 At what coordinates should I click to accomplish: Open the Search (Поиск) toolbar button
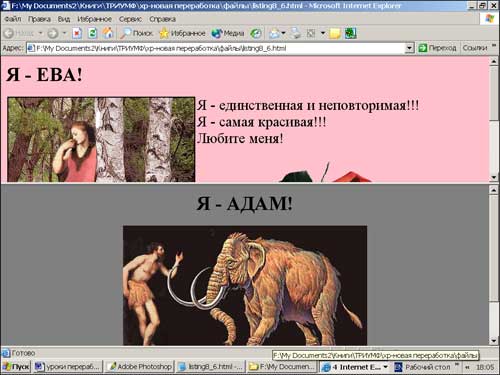pos(137,33)
